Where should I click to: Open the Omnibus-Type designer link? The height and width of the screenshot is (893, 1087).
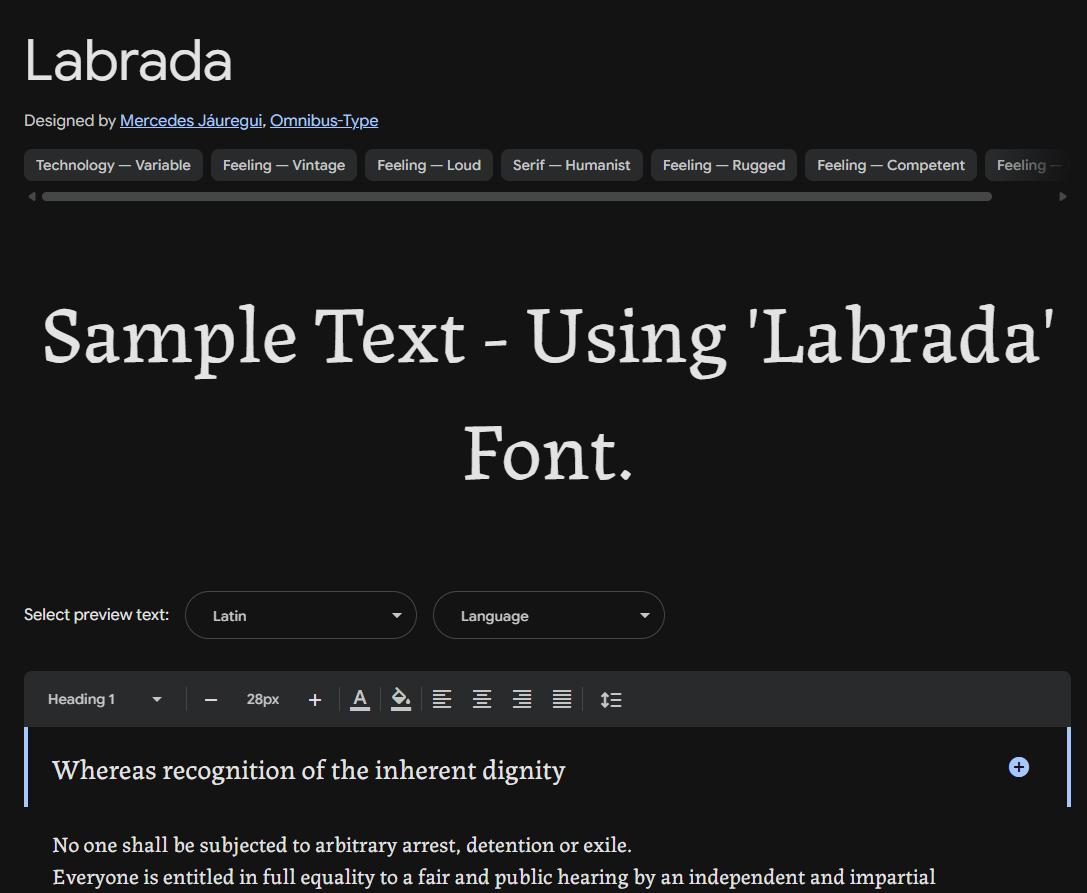click(324, 121)
